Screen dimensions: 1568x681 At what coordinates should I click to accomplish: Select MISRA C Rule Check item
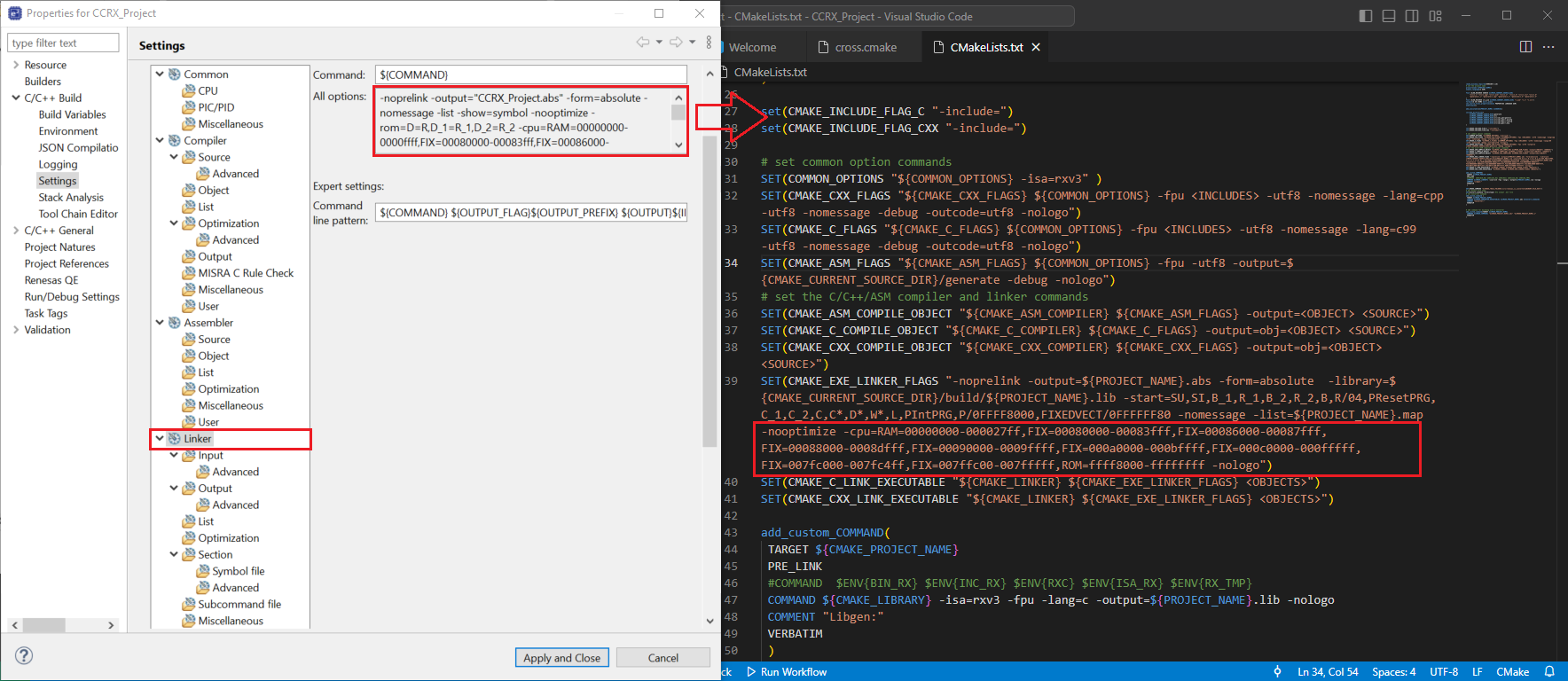point(246,273)
